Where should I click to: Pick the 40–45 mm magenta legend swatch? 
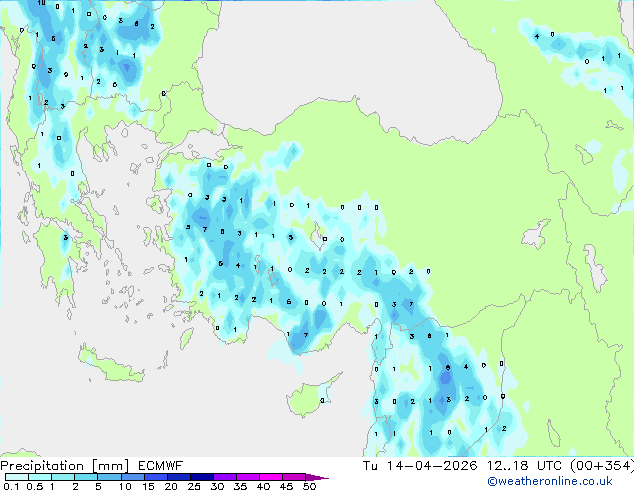270,477
